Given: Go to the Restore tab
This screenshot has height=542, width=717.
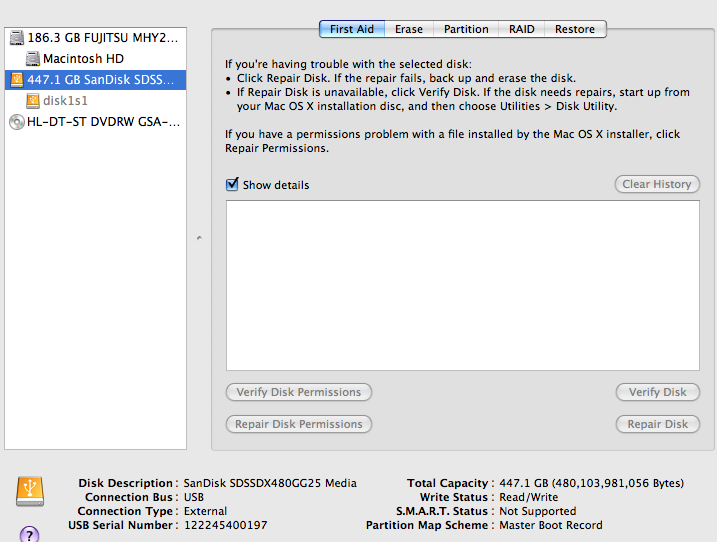Looking at the screenshot, I should pyautogui.click(x=575, y=30).
